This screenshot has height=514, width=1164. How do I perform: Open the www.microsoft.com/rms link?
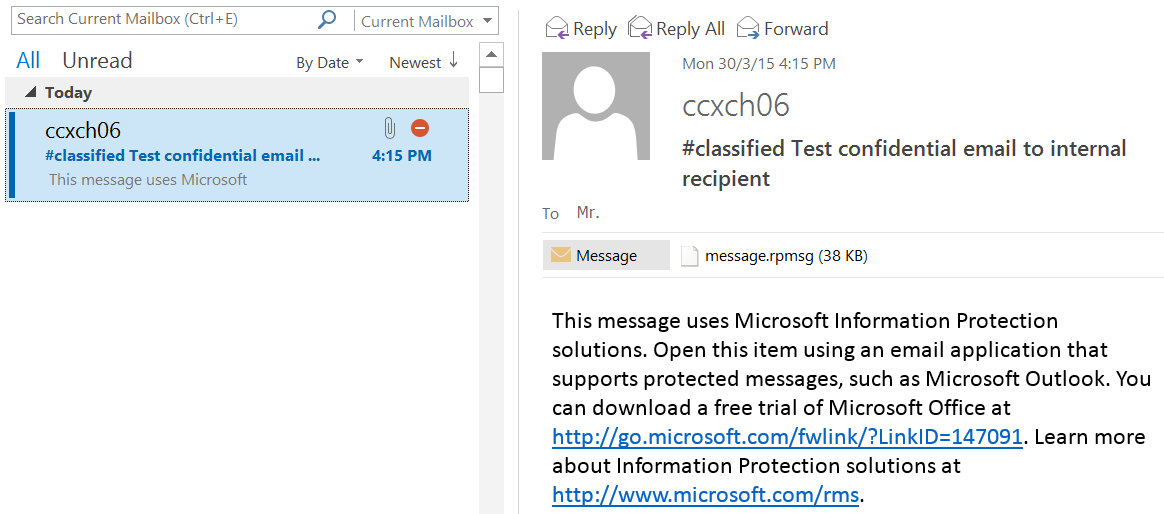(705, 495)
